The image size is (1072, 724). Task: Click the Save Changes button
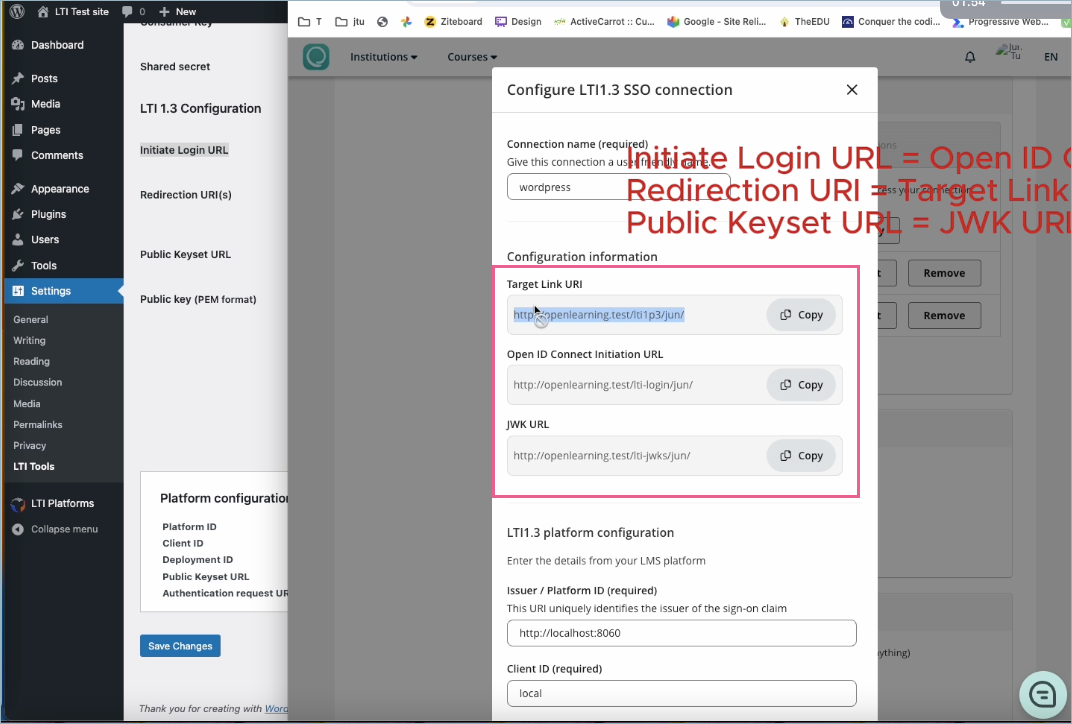pos(180,646)
